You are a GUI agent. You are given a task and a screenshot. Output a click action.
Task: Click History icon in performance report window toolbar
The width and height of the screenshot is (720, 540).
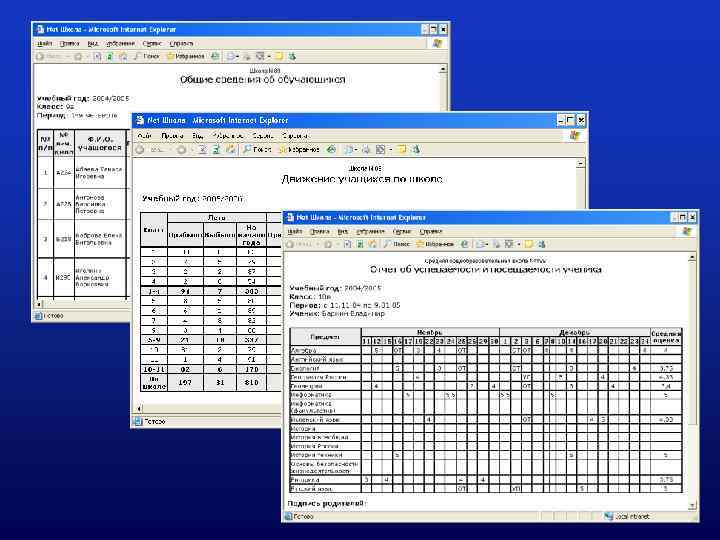click(x=465, y=244)
